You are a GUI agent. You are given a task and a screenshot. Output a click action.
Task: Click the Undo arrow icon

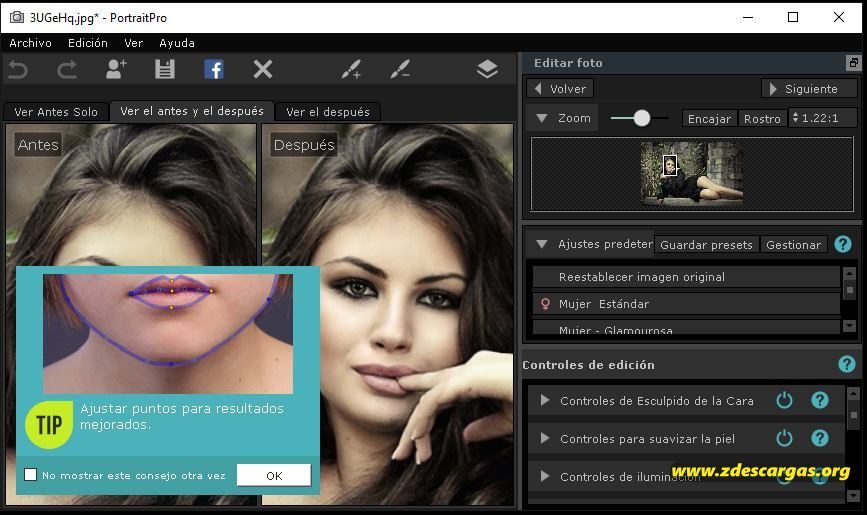[x=18, y=70]
